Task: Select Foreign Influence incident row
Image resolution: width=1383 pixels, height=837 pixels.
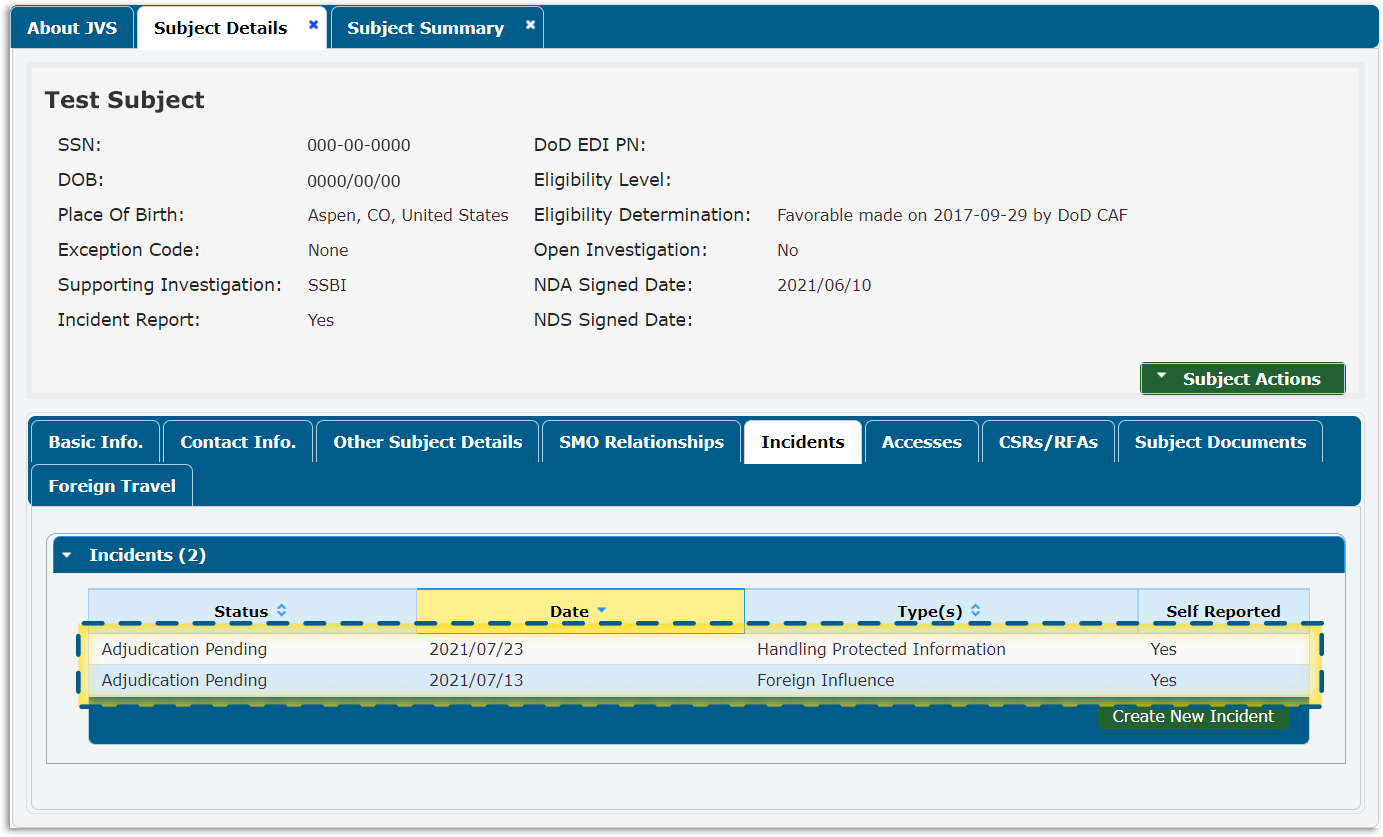Action: [x=698, y=680]
